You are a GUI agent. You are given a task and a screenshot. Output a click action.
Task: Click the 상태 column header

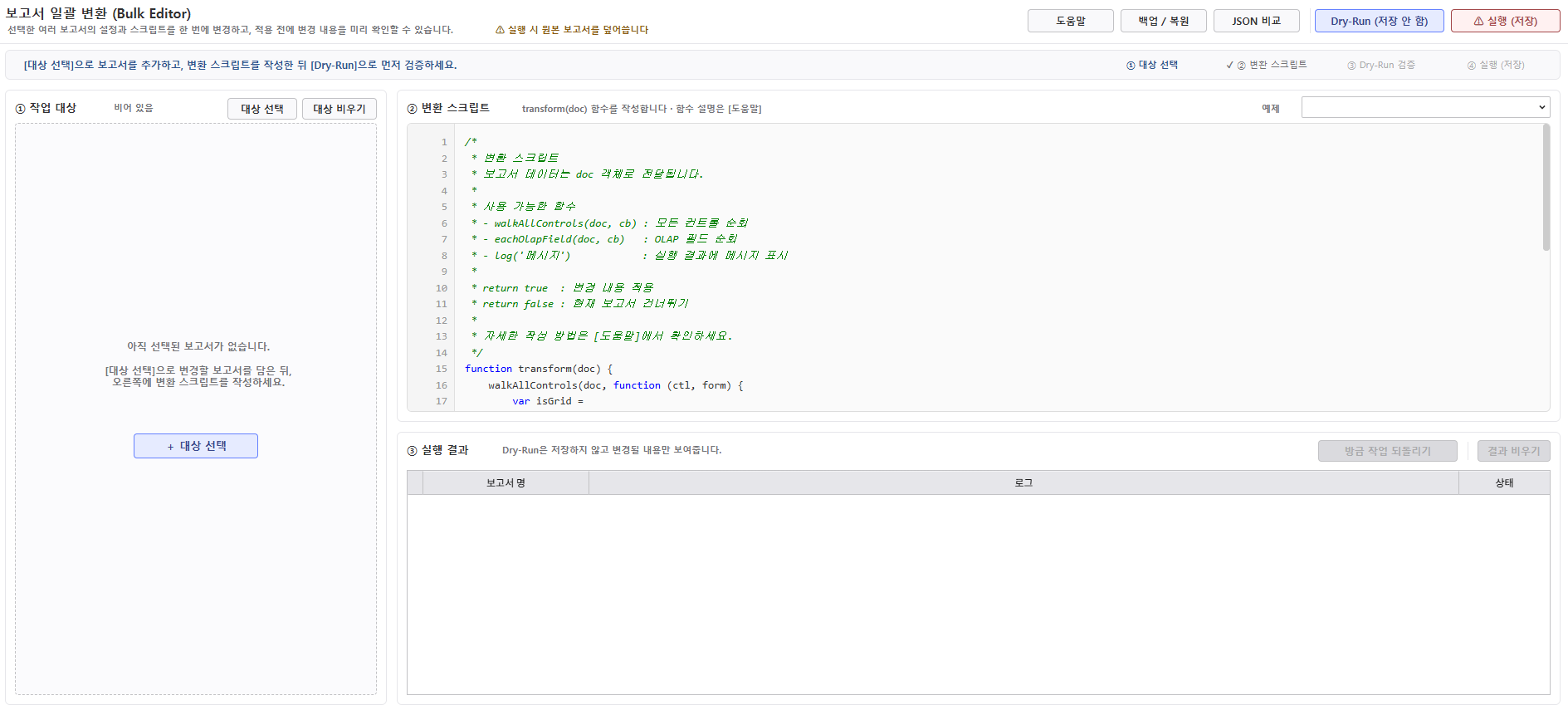(x=1504, y=482)
